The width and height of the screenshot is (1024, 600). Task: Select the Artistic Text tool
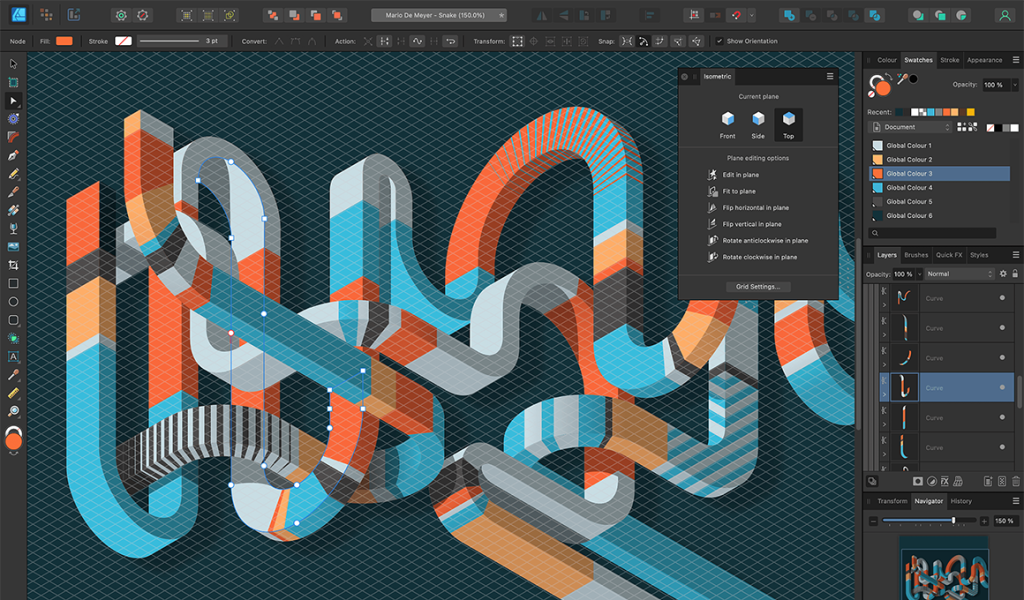(x=13, y=356)
